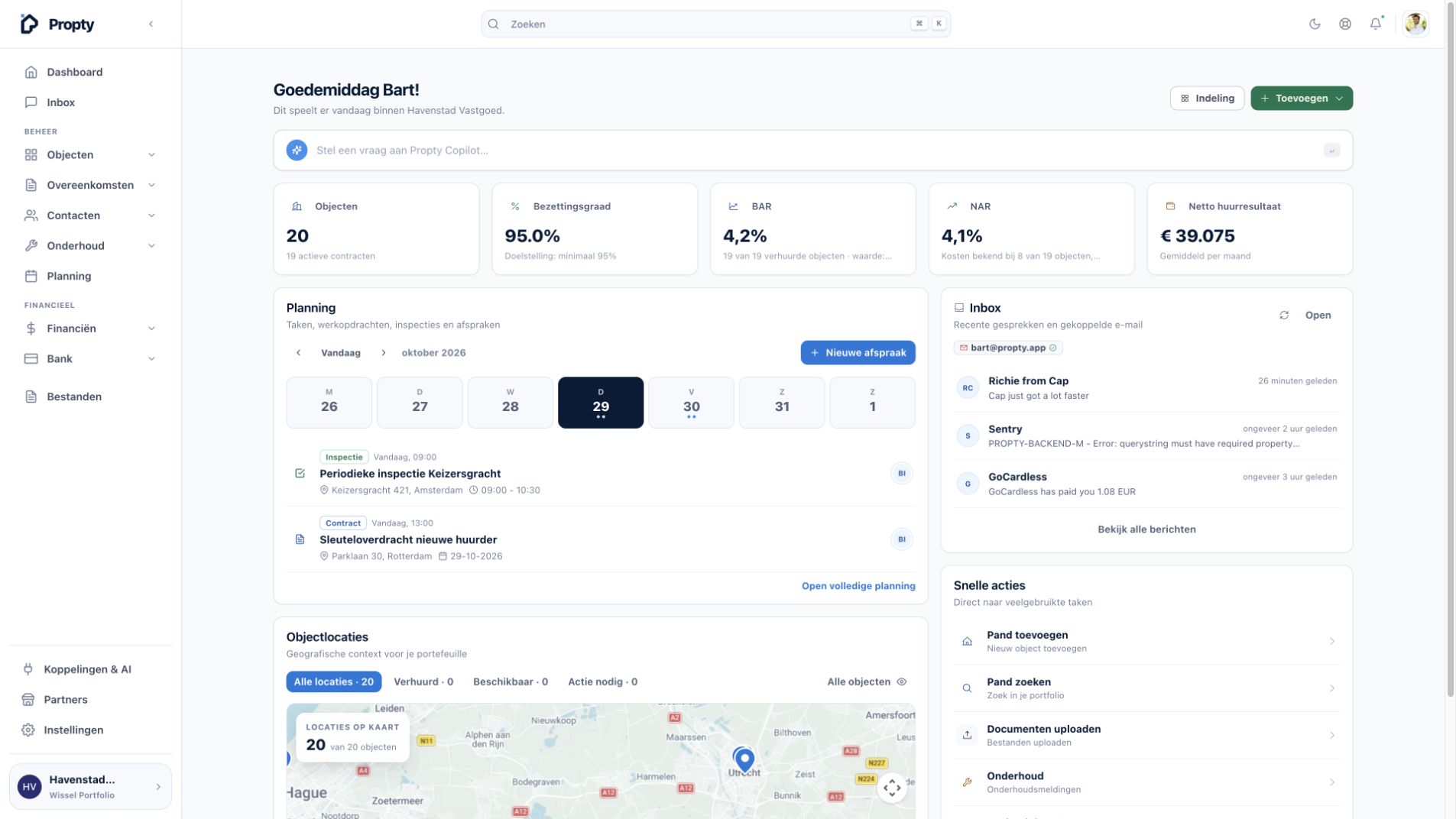Open the user profile avatar
The width and height of the screenshot is (1456, 819).
(x=1415, y=24)
